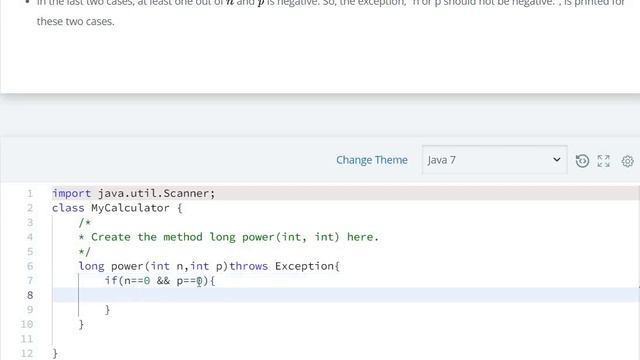This screenshot has height=360, width=640.
Task: Click 'power(int n,int p)' method signature
Action: [169, 266]
